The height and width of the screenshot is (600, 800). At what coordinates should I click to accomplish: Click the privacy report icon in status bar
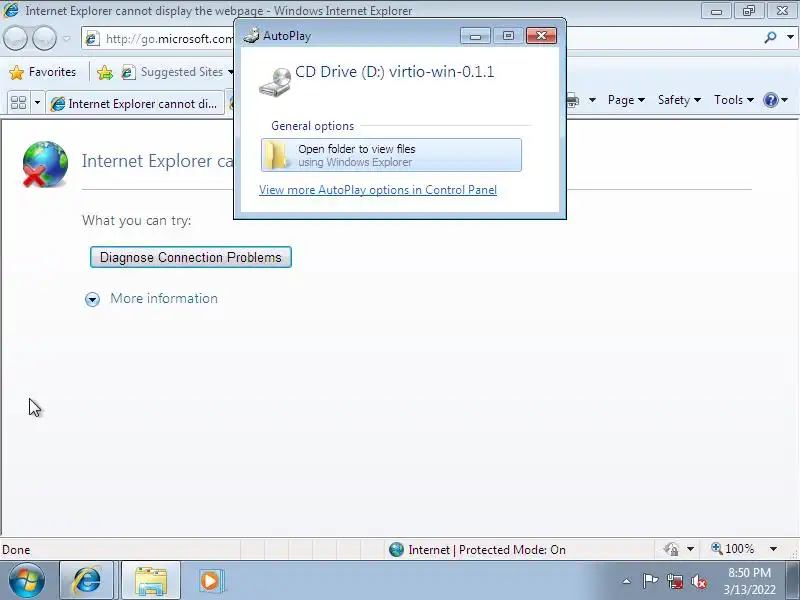(671, 549)
